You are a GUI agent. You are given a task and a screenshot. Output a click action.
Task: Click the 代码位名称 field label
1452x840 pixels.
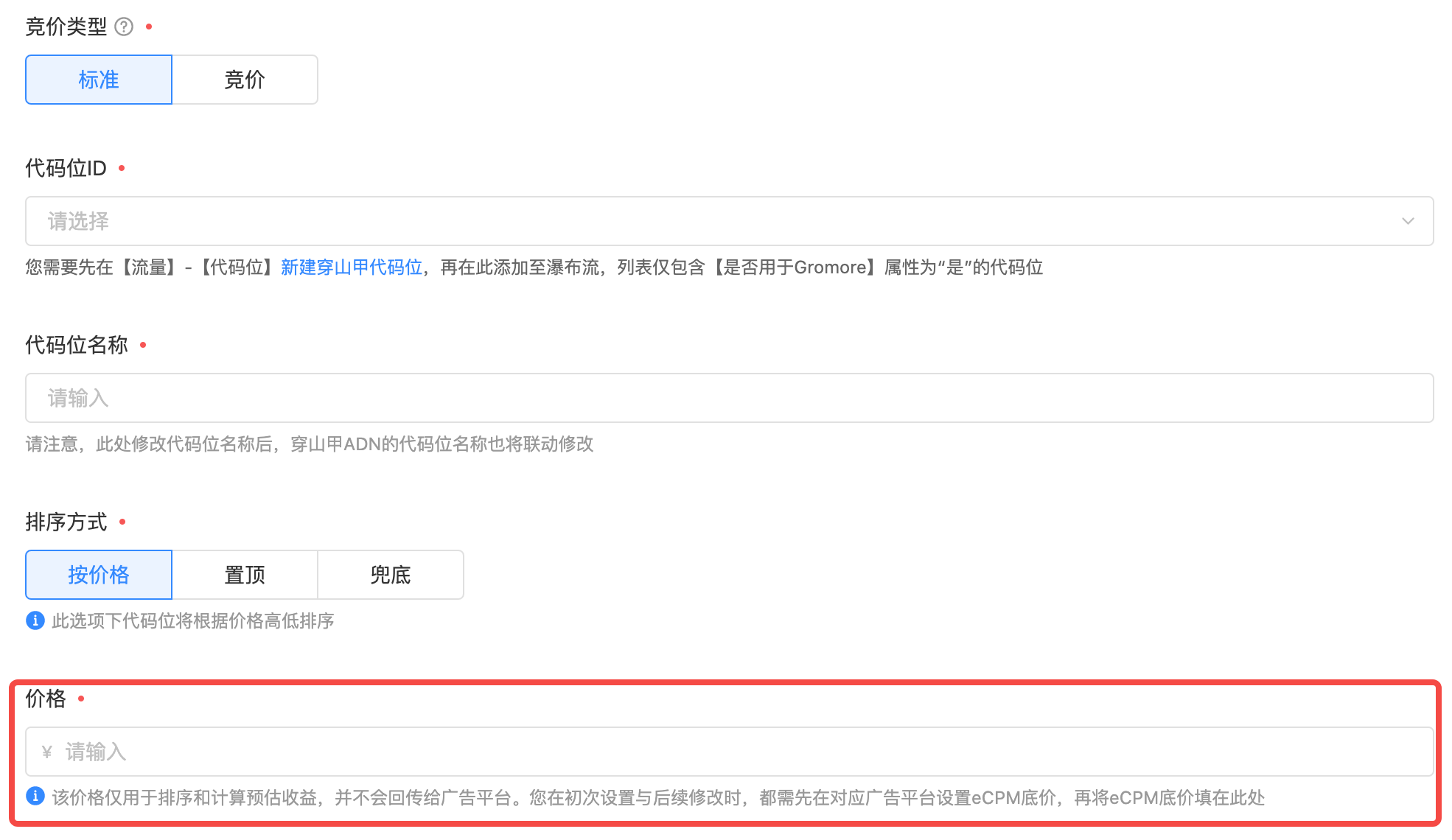[x=77, y=345]
